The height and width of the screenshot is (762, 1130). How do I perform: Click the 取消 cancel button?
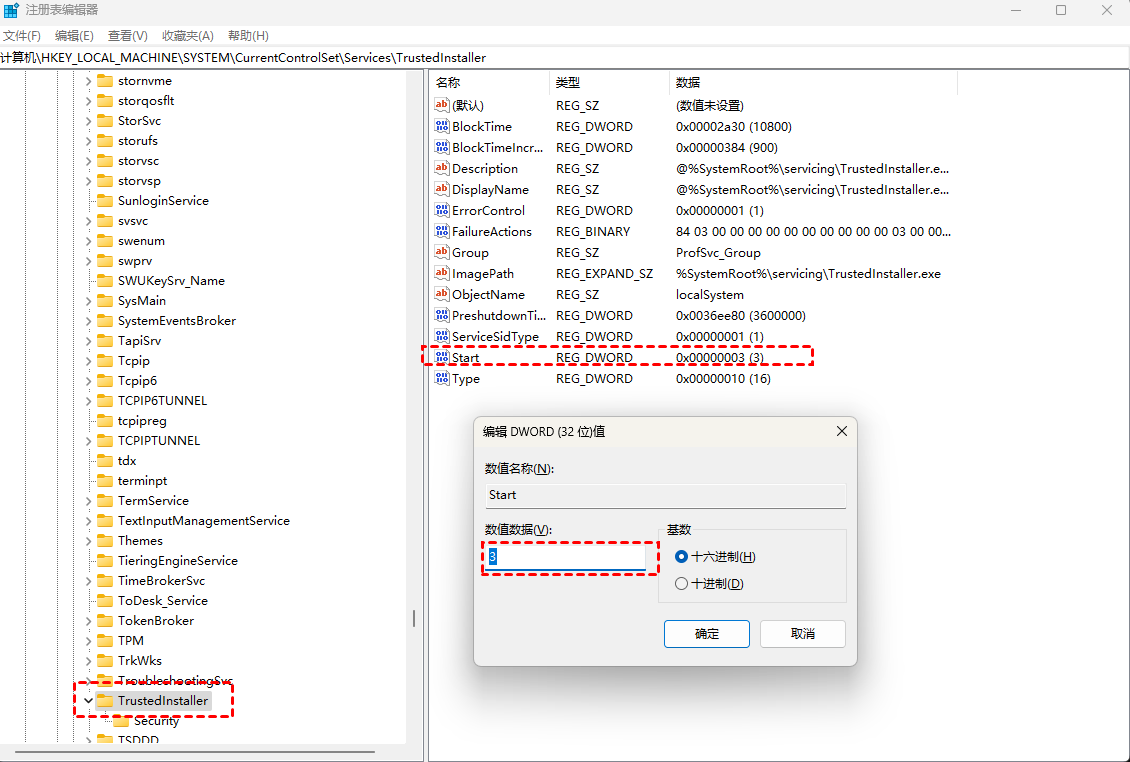(x=802, y=634)
